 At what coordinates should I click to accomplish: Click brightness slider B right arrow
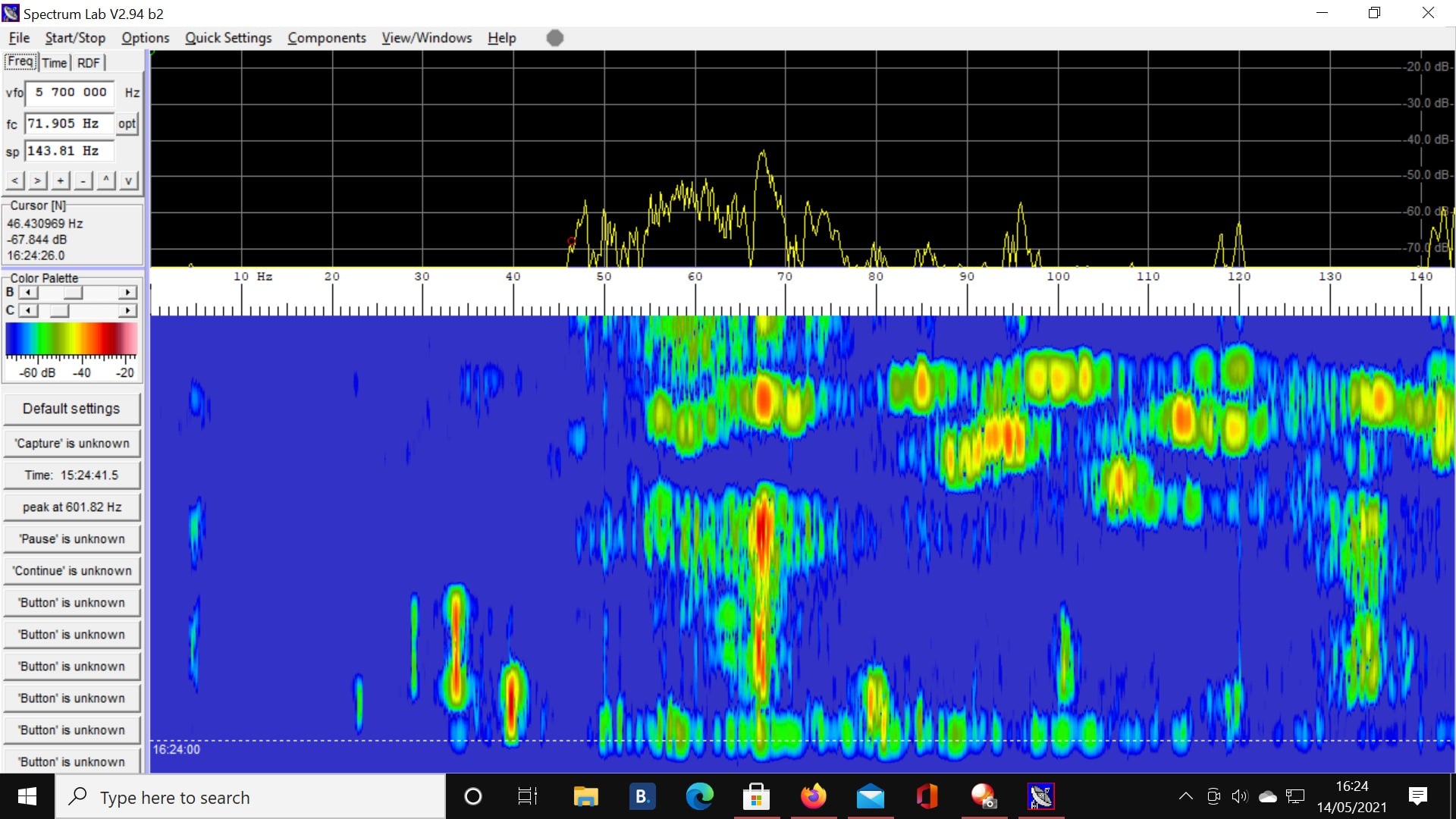coord(127,293)
